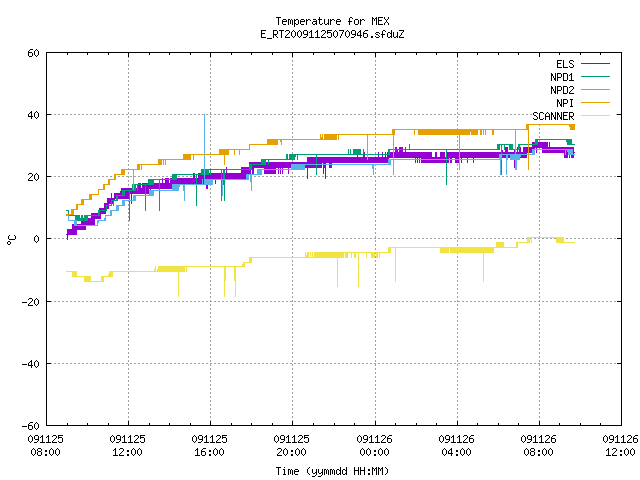Click the filename subtitle E_RT20091125070946.sfduZ
640x480 pixels.
pos(332,34)
